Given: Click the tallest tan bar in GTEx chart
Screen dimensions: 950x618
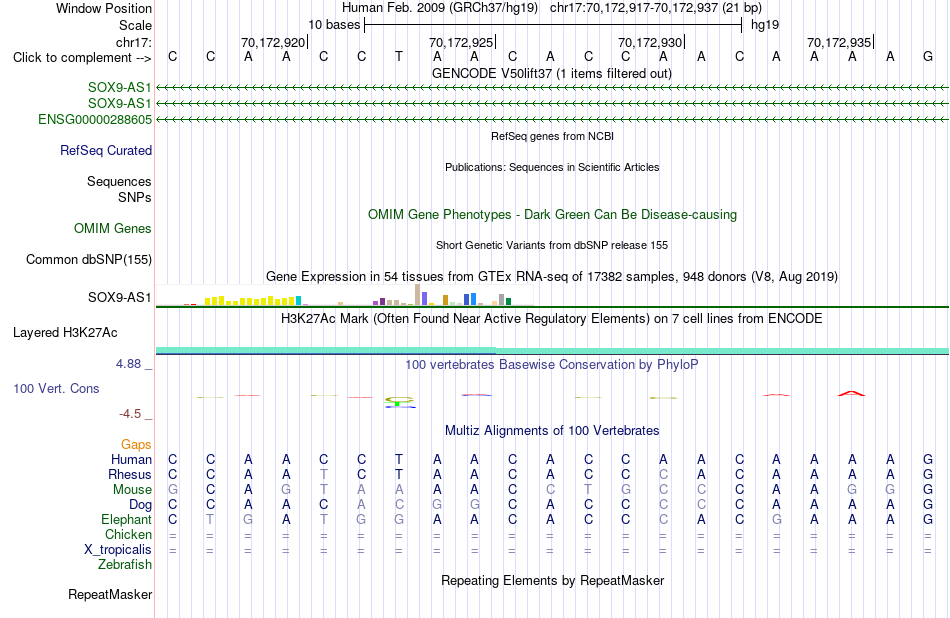Looking at the screenshot, I should click(x=417, y=294).
